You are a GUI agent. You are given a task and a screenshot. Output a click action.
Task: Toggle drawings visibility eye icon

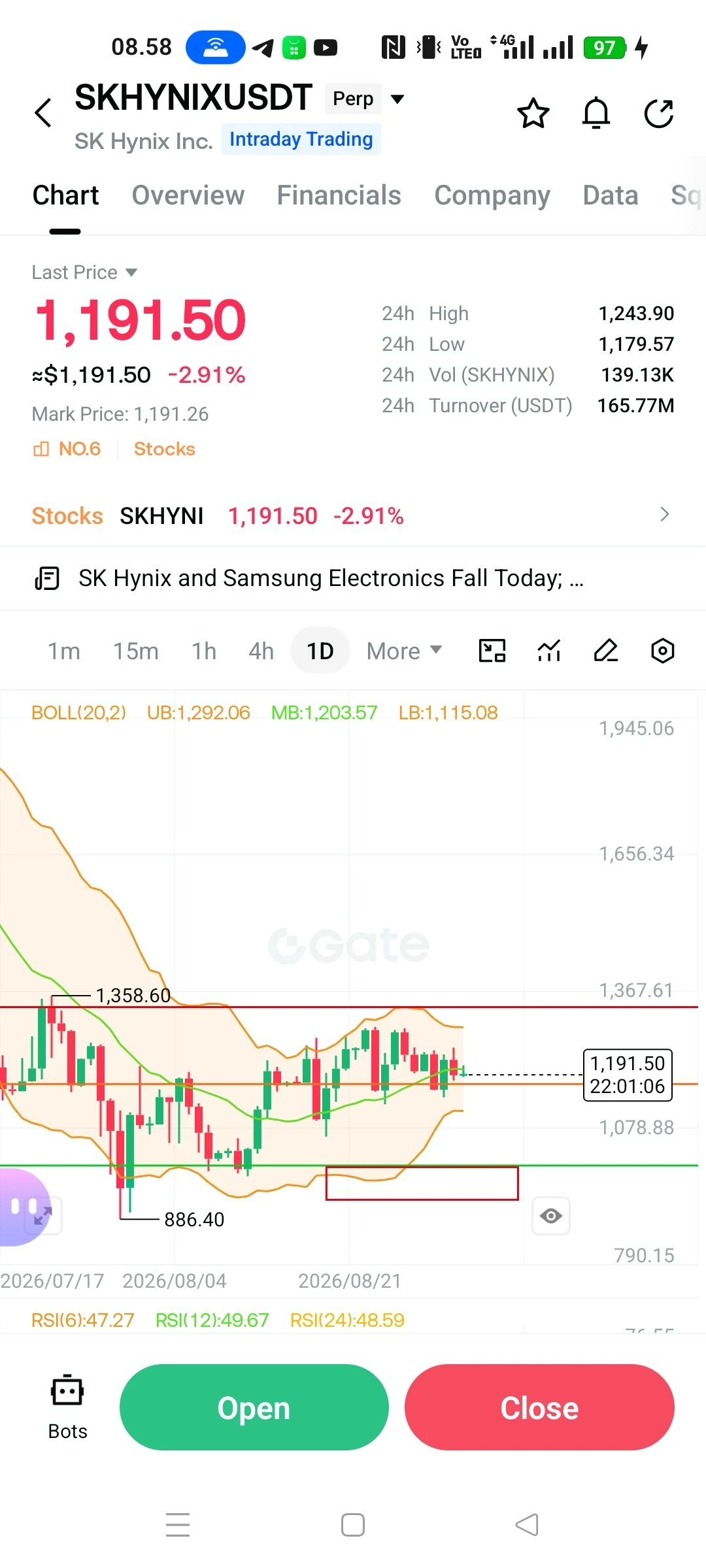point(551,1216)
